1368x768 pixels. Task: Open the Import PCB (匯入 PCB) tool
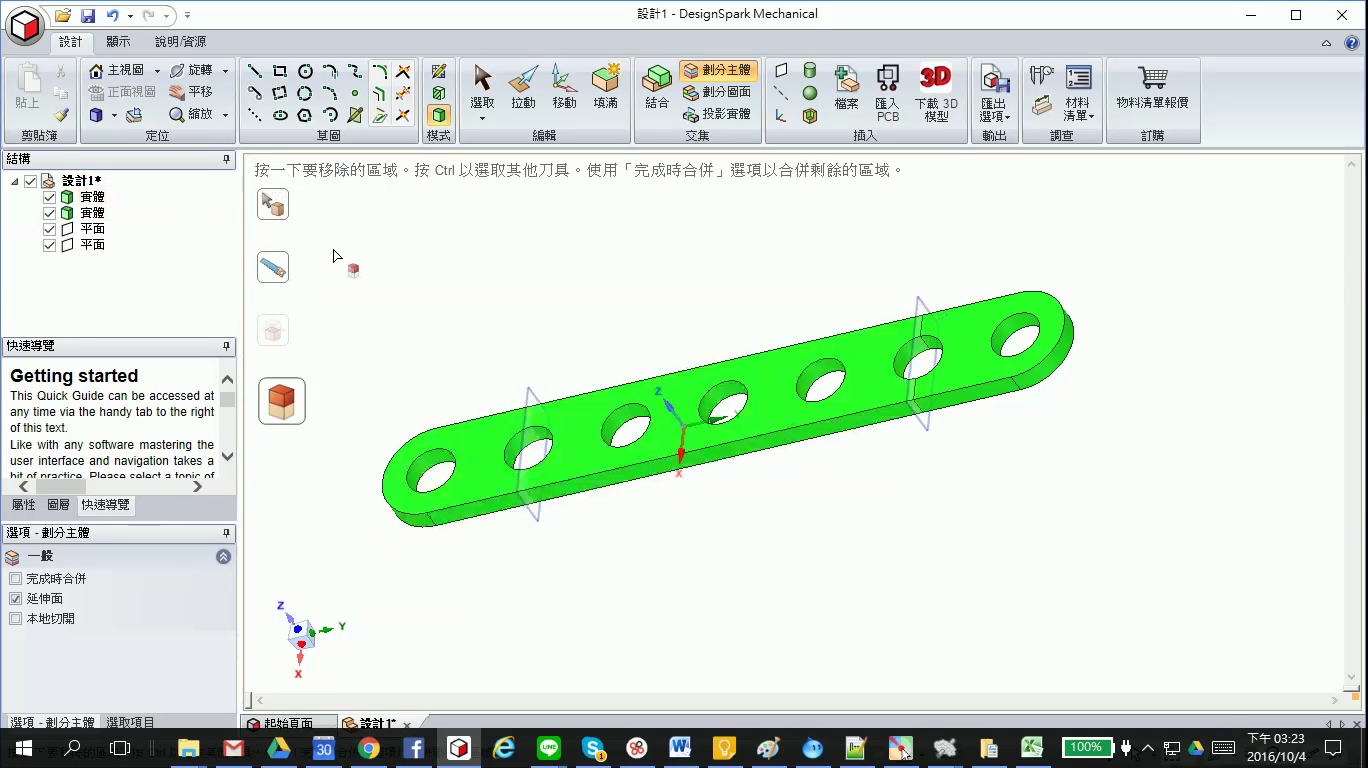887,93
